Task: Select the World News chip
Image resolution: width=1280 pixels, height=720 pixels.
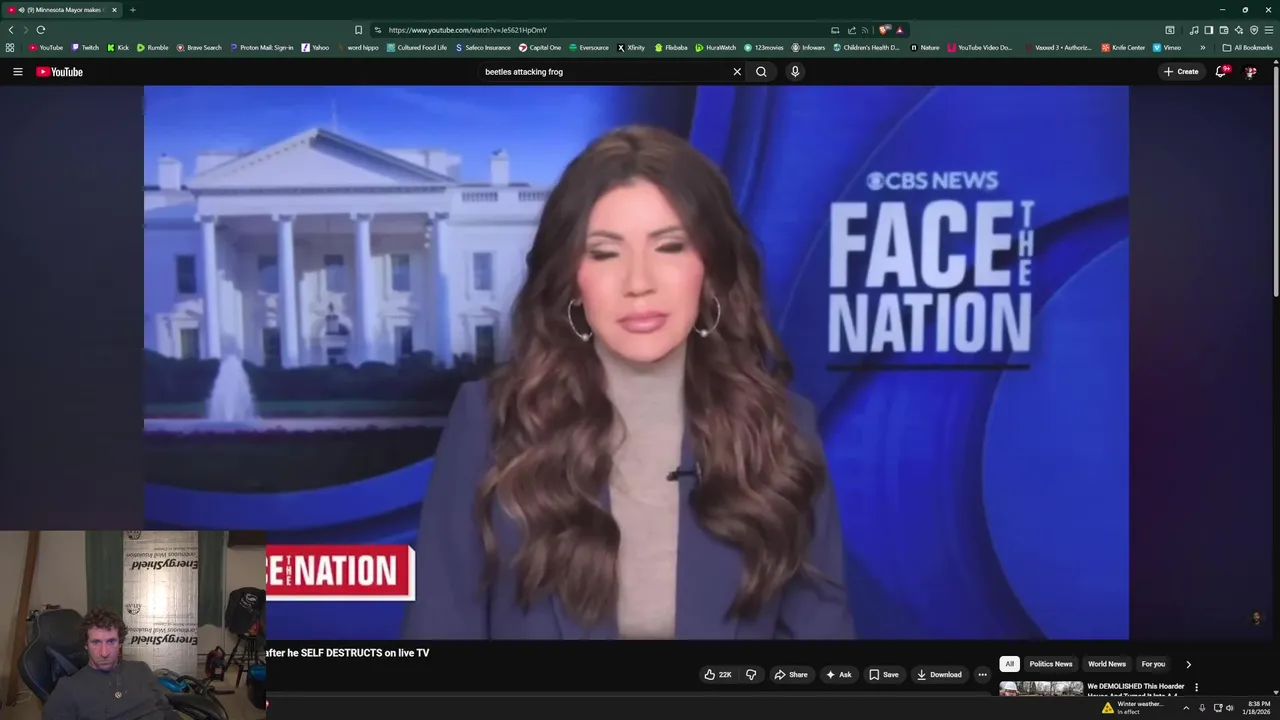Action: 1107,664
